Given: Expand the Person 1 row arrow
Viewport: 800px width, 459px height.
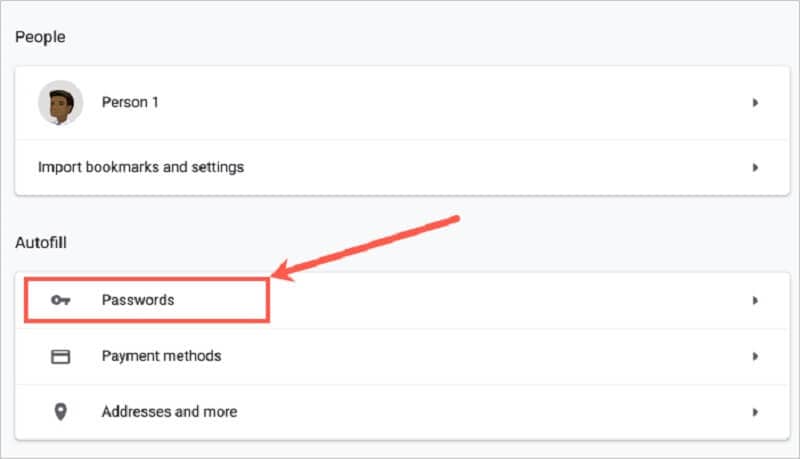Looking at the screenshot, I should click(756, 103).
